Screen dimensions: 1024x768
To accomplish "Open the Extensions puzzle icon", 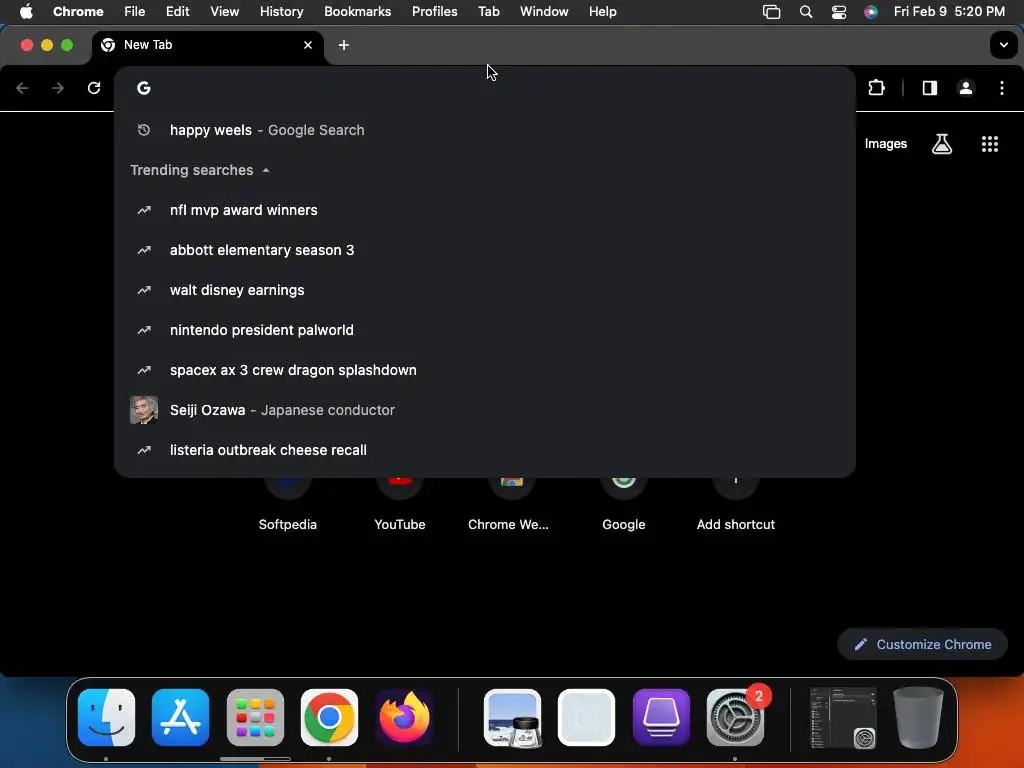I will tap(876, 88).
